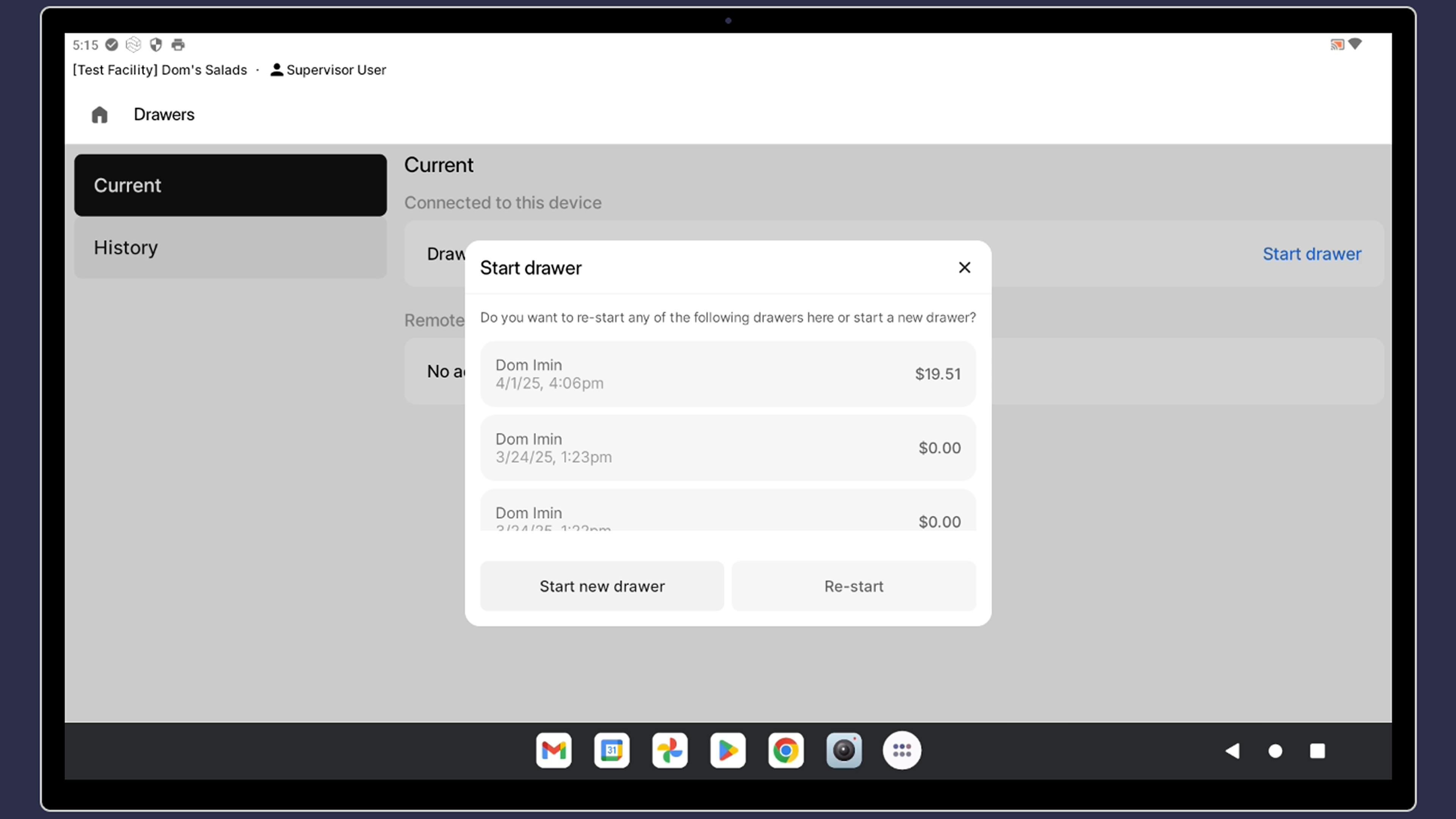The height and width of the screenshot is (819, 1456).
Task: Launch Google Photos app
Action: (x=670, y=751)
